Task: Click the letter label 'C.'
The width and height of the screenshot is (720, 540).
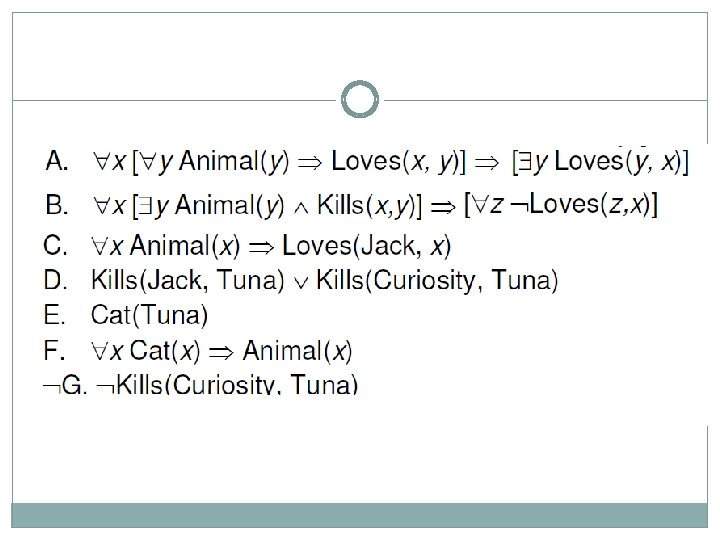Action: coord(57,244)
